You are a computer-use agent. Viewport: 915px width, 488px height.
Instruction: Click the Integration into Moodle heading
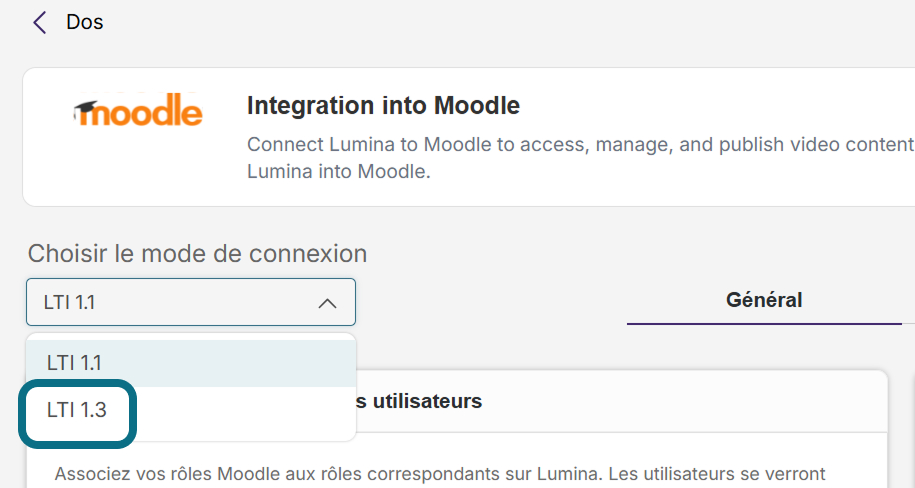(383, 106)
